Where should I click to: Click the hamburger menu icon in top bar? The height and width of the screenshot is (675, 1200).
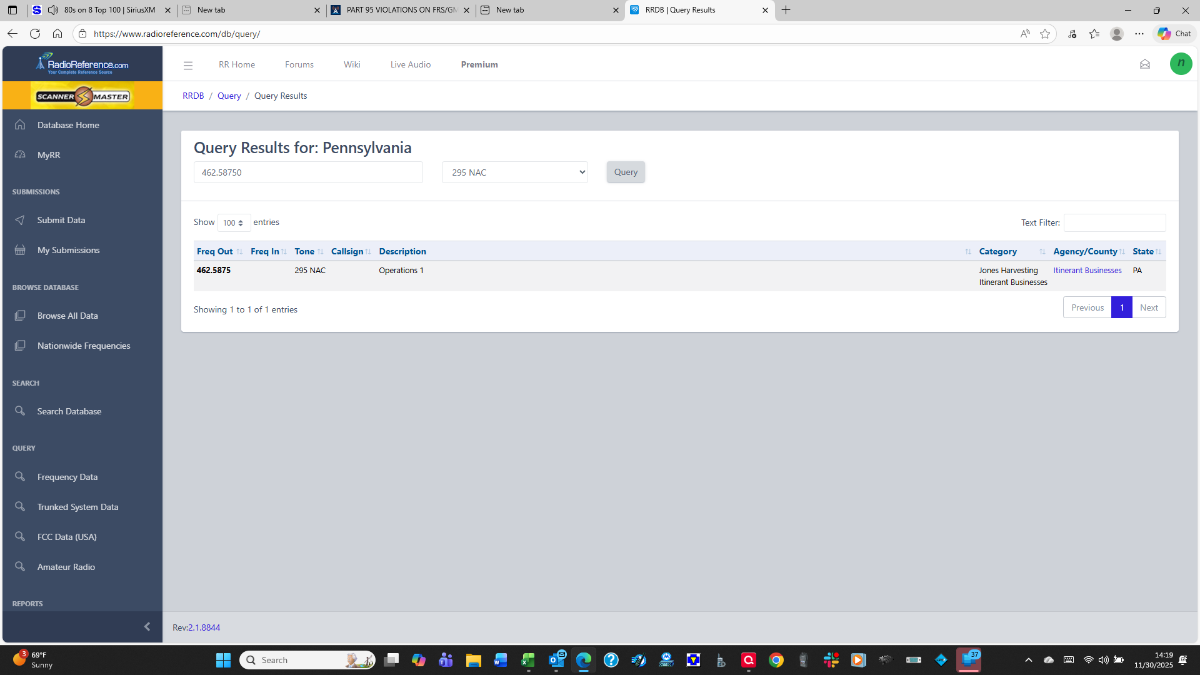tap(188, 65)
